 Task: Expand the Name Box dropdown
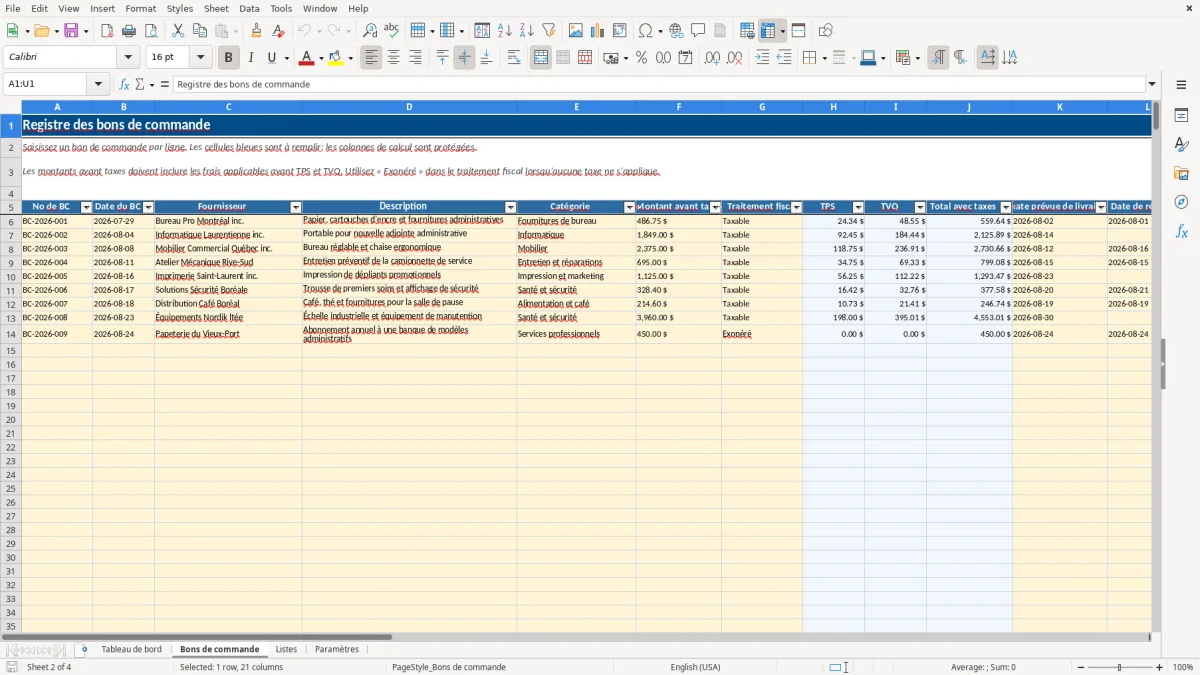click(x=98, y=84)
